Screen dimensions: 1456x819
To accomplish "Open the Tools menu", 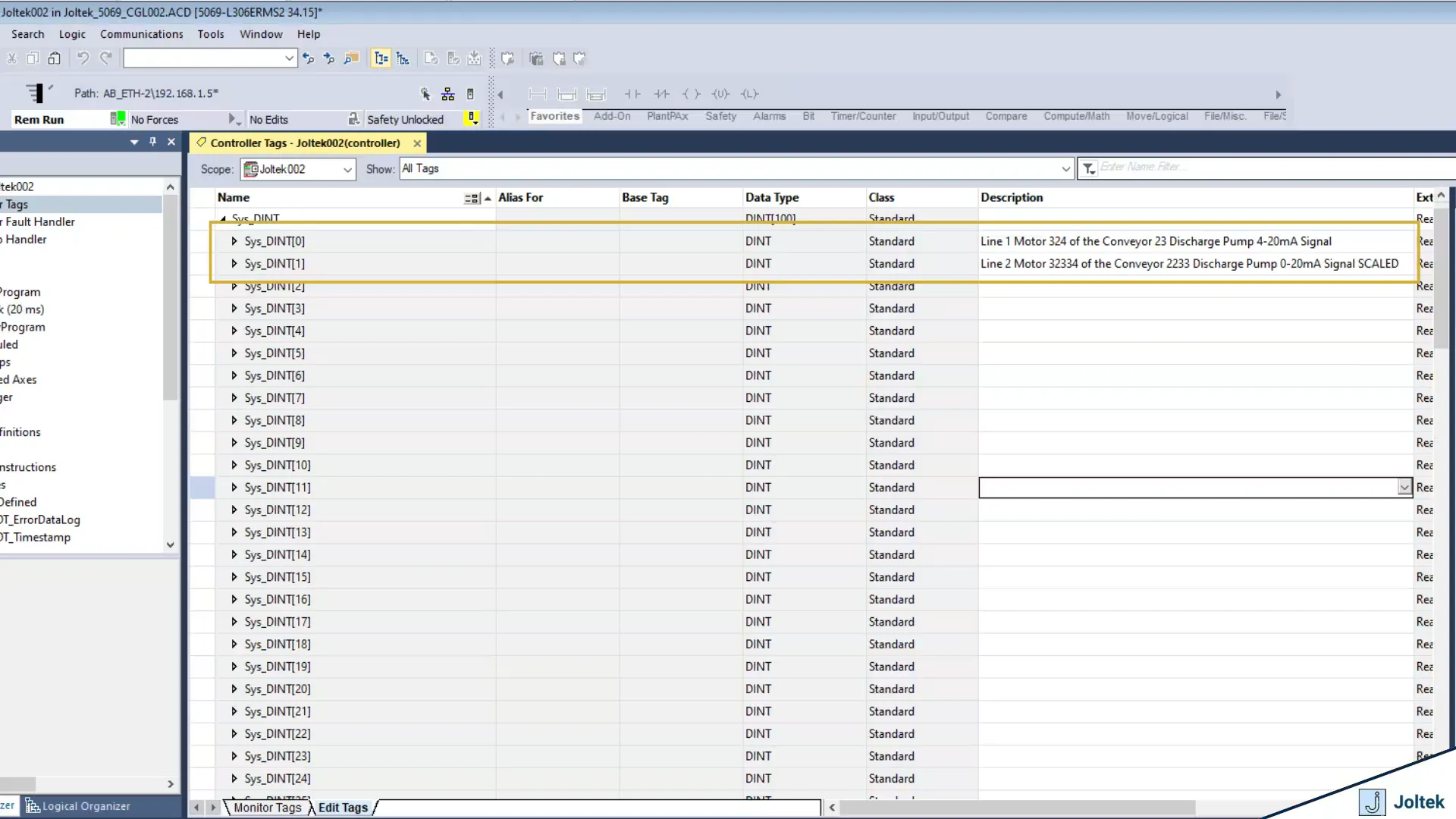I will tap(211, 34).
